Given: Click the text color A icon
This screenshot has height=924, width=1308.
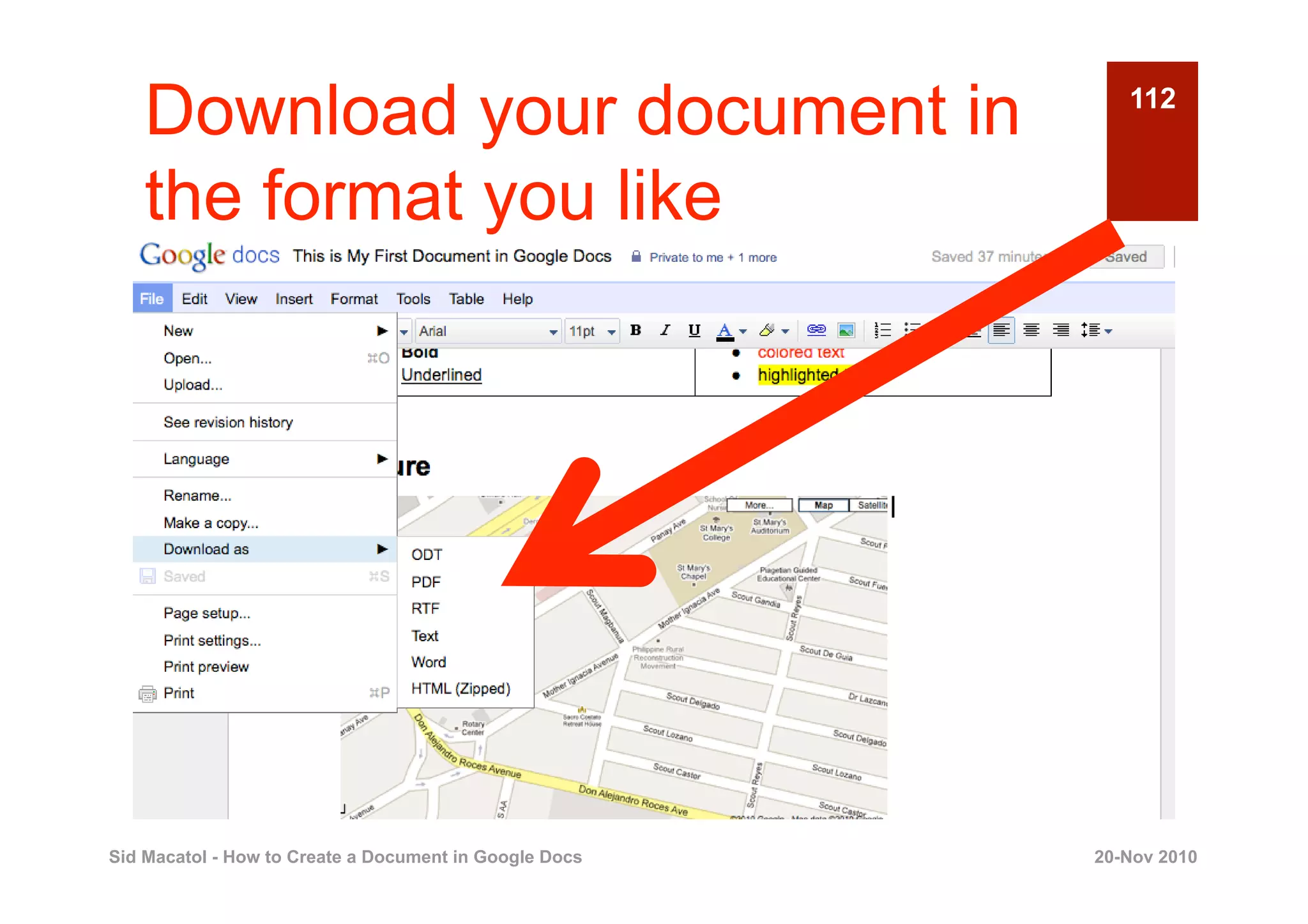Looking at the screenshot, I should [724, 331].
